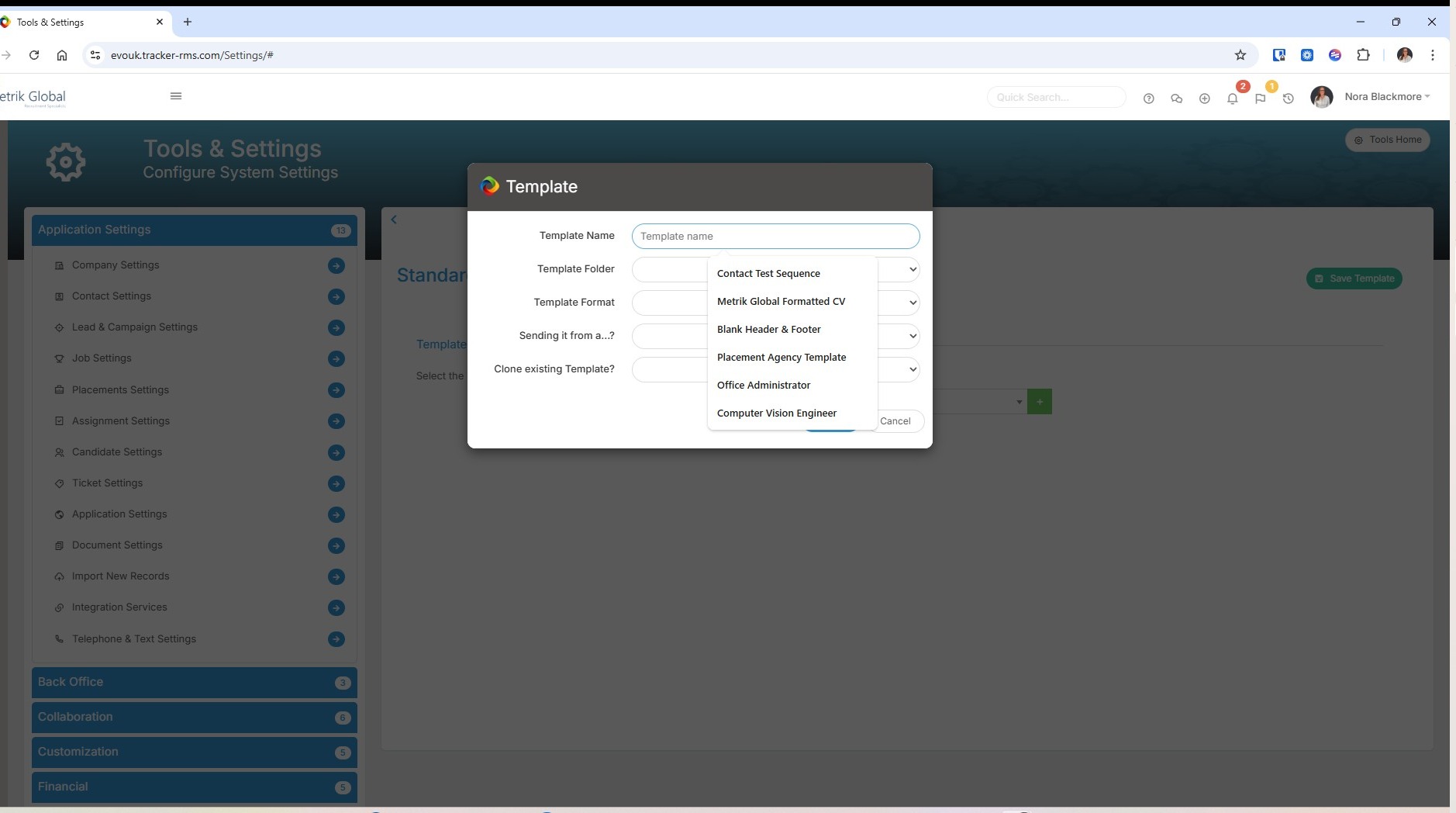Screen dimensions: 1456x813
Task: Open the 'Sending it from a...?' dropdown
Action: point(775,336)
